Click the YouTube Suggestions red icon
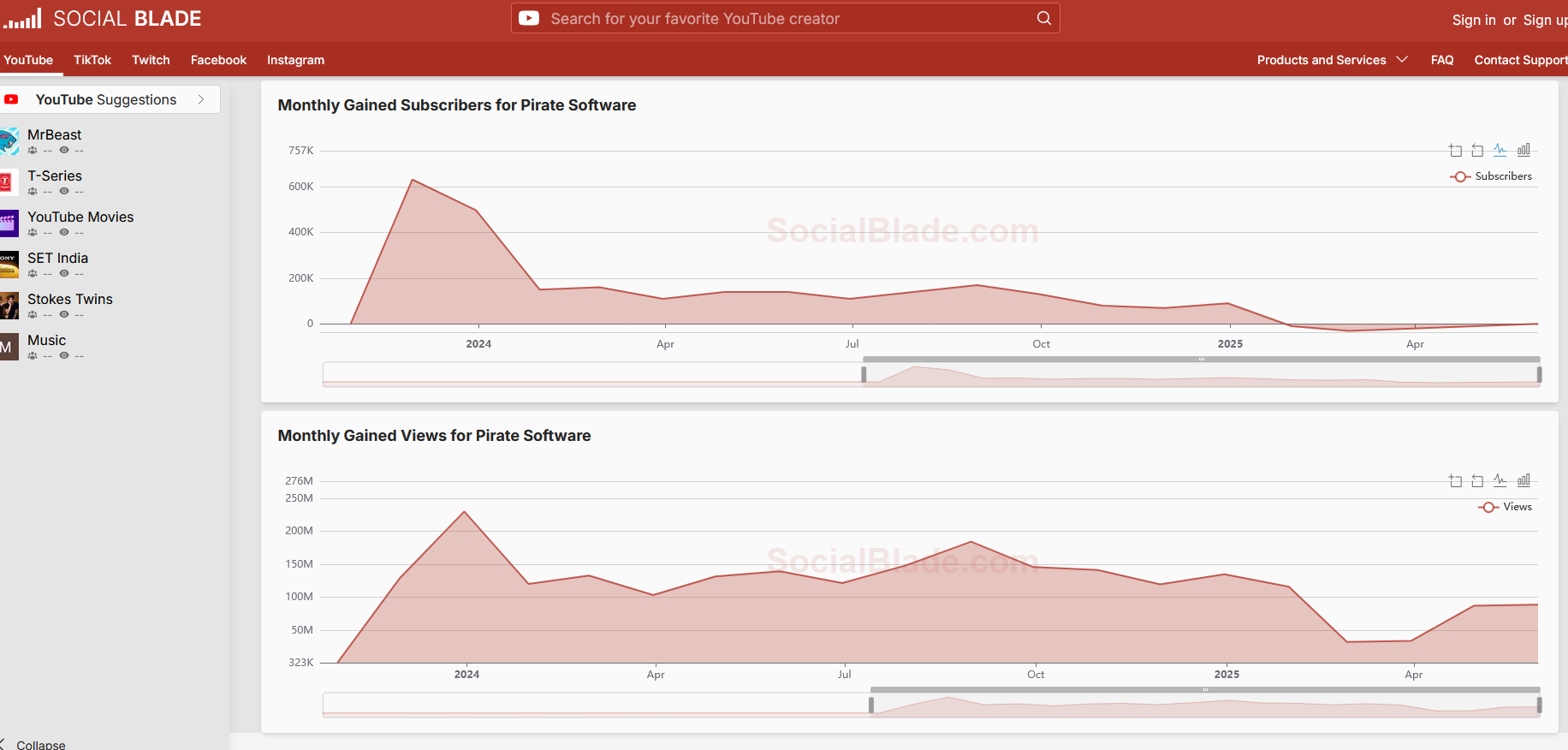The height and width of the screenshot is (750, 1568). pyautogui.click(x=11, y=99)
